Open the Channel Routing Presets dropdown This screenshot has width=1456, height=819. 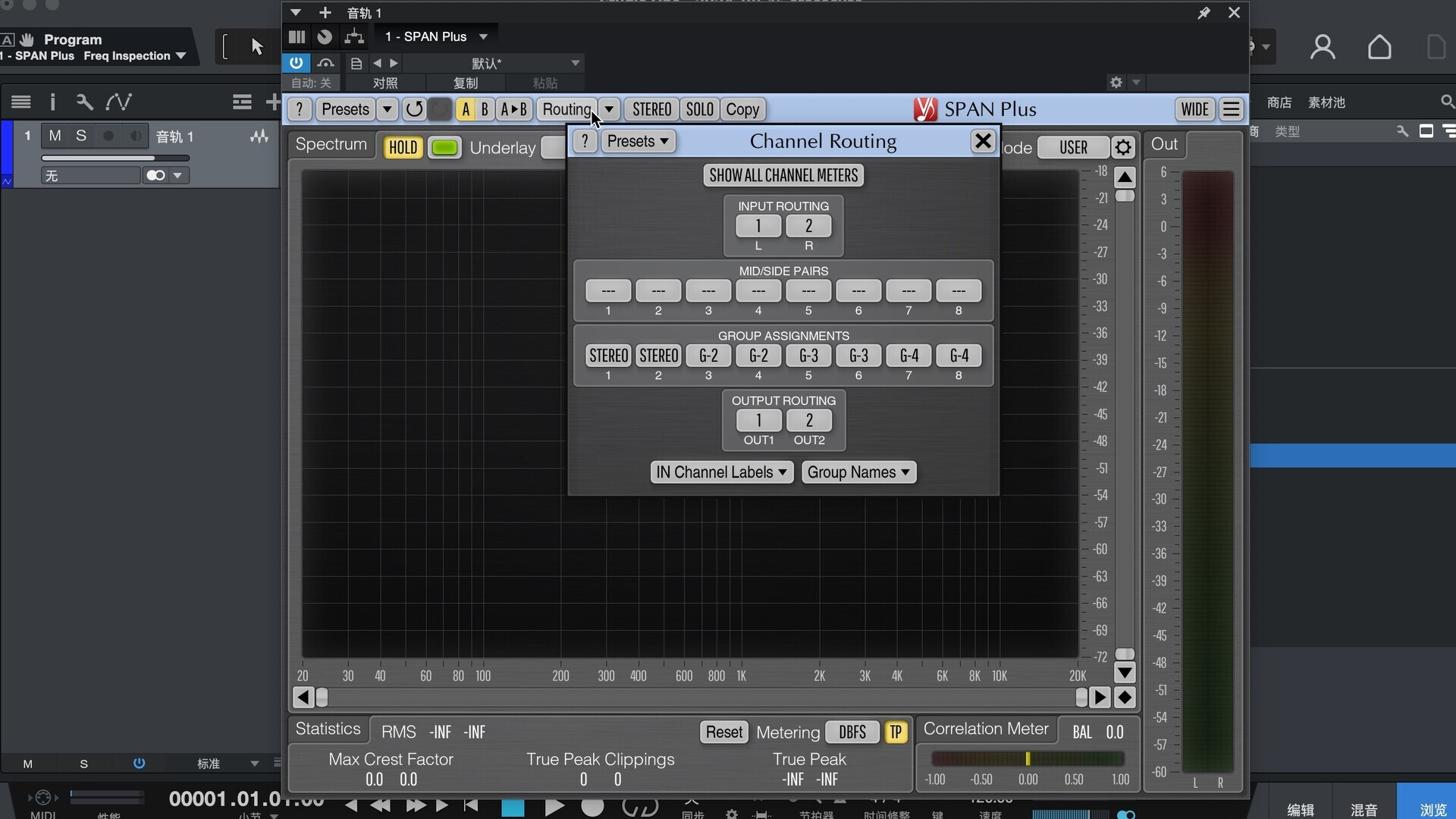point(638,141)
